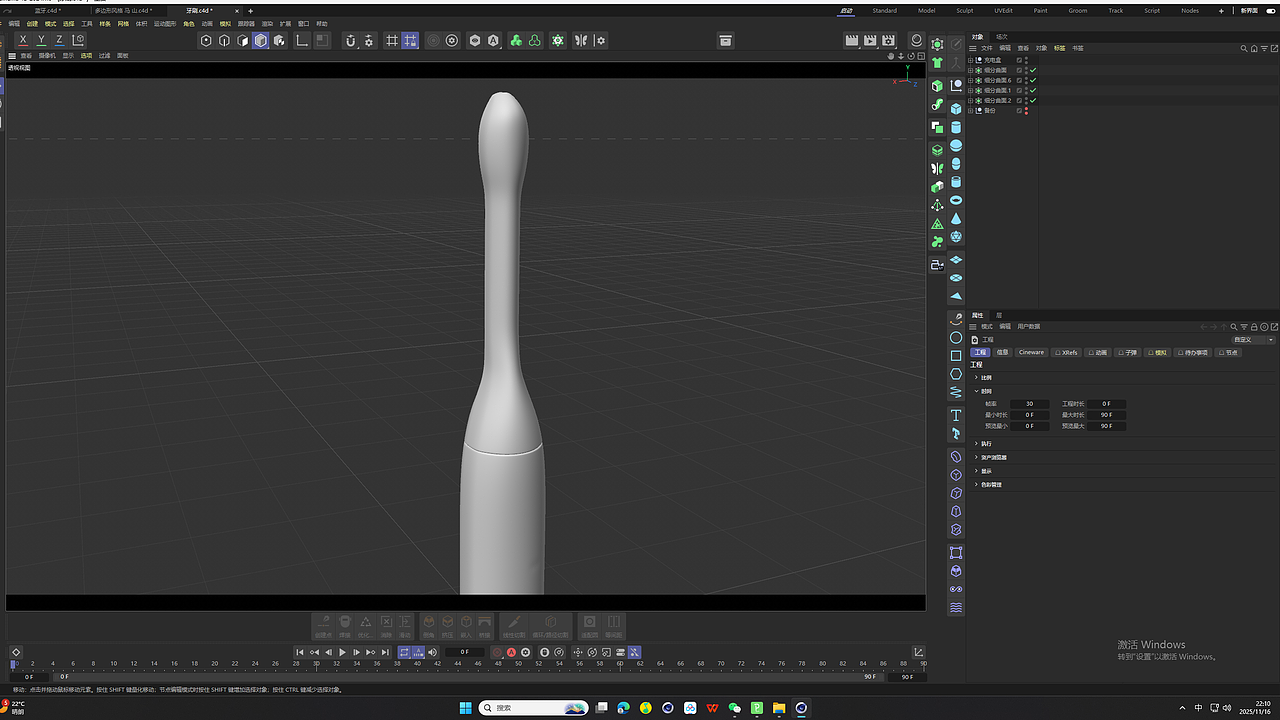Select the spline pen tool icon
This screenshot has width=1280, height=720.
point(956,319)
